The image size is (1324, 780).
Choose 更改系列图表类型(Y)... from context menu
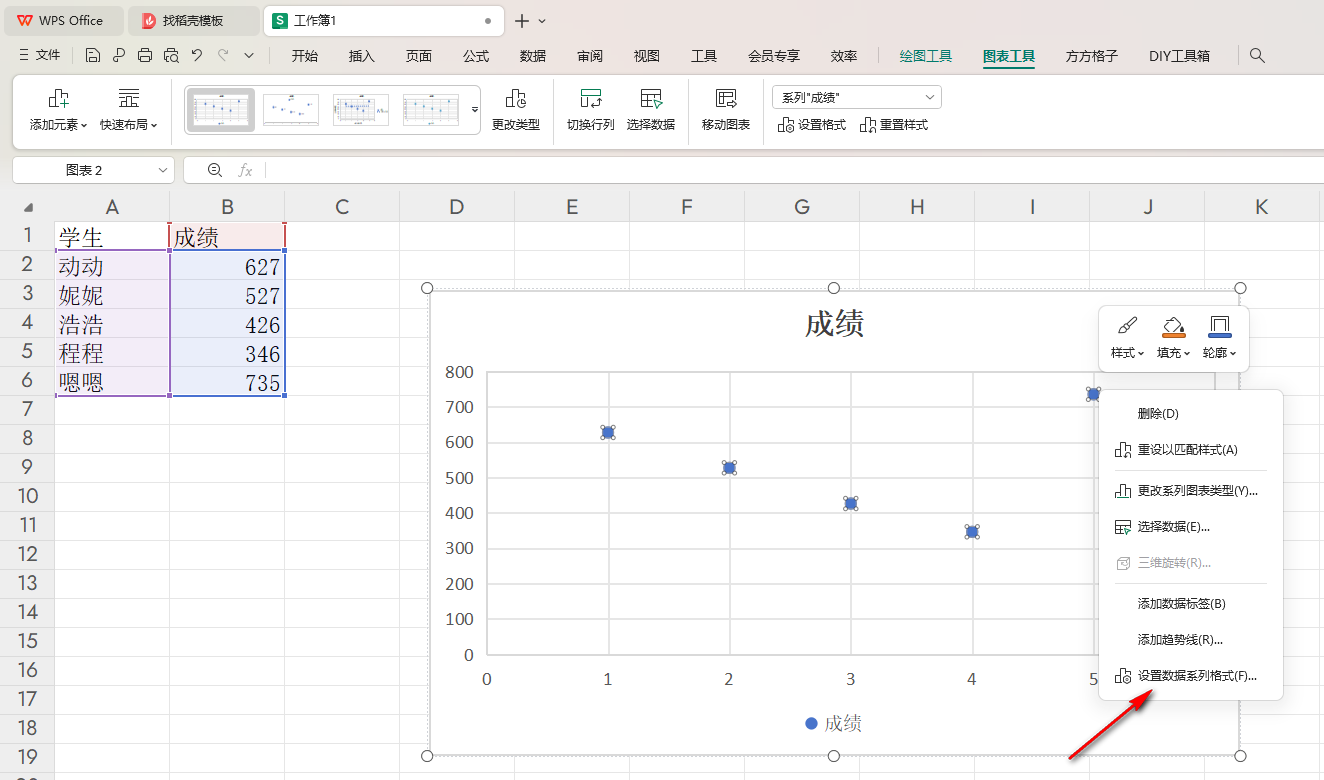(1190, 491)
